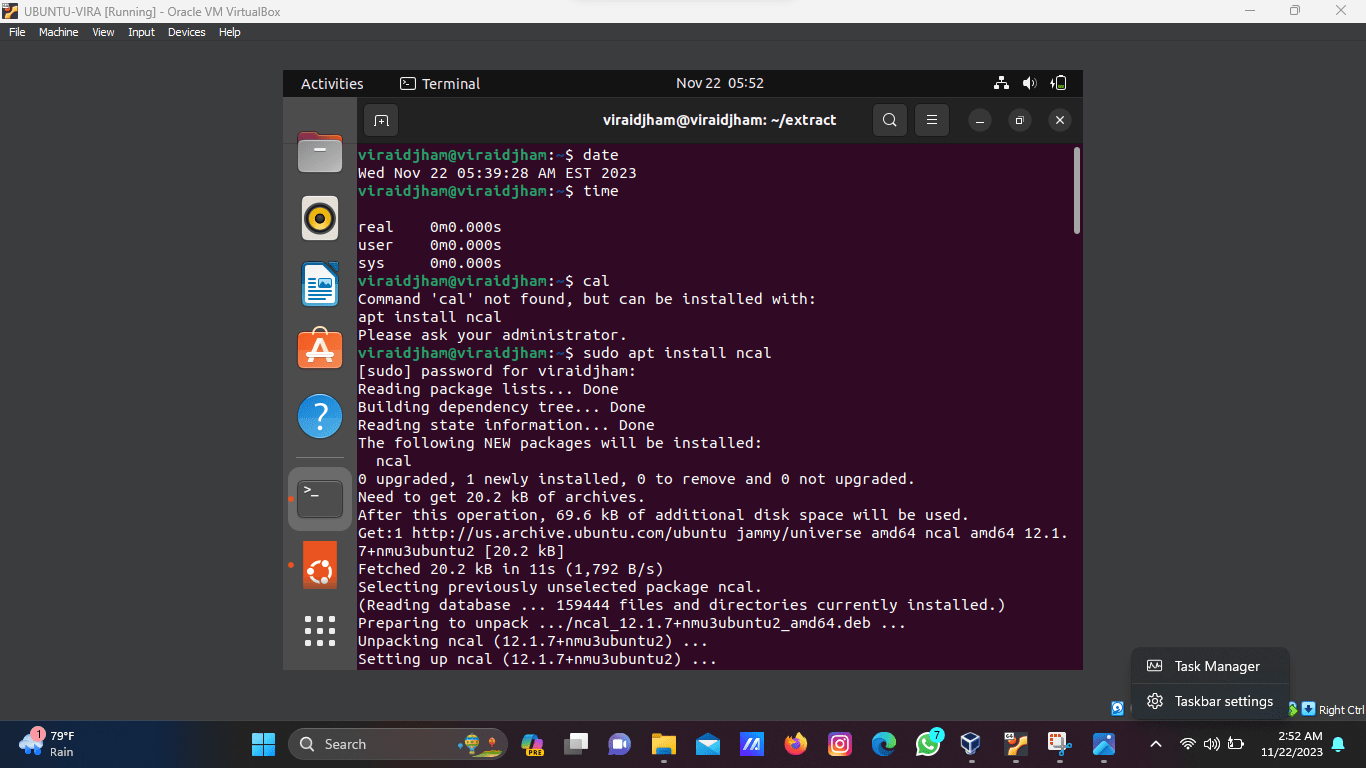This screenshot has width=1366, height=768.
Task: Open the weather widget showing 79°F Rain
Action: pos(48,744)
